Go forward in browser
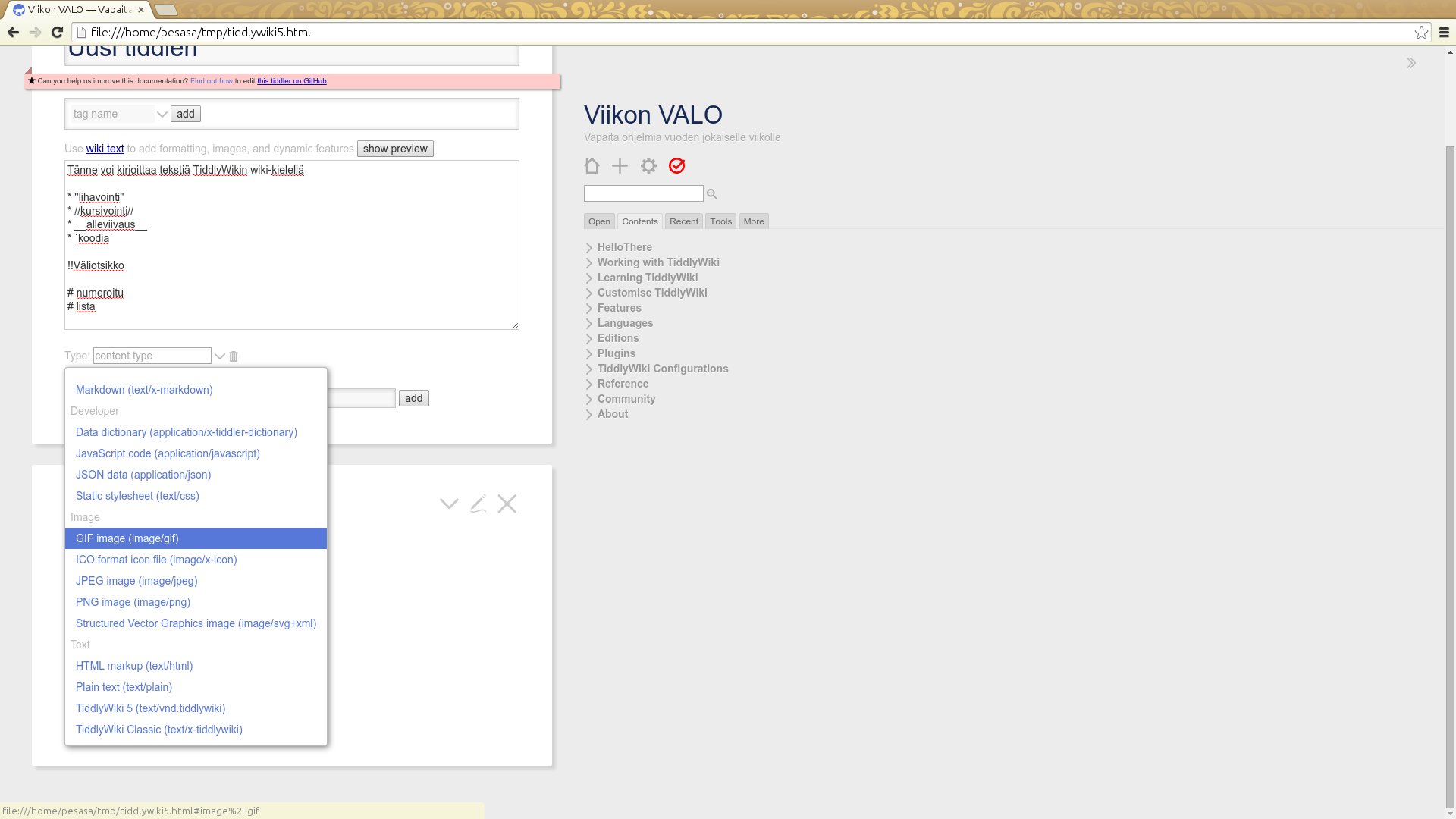Viewport: 1456px width, 819px height. coord(35,32)
